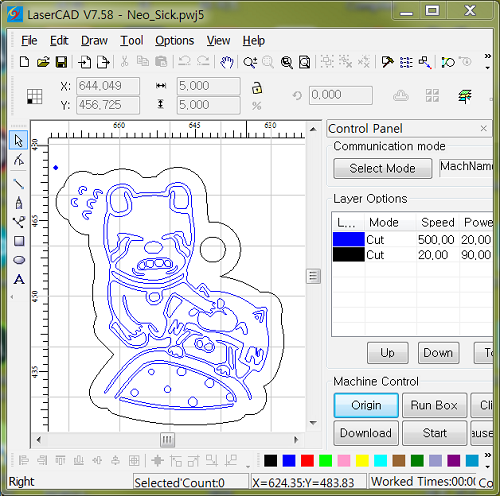The height and width of the screenshot is (496, 500).
Task: Expand the color palette overflow chevron
Action: click(487, 455)
